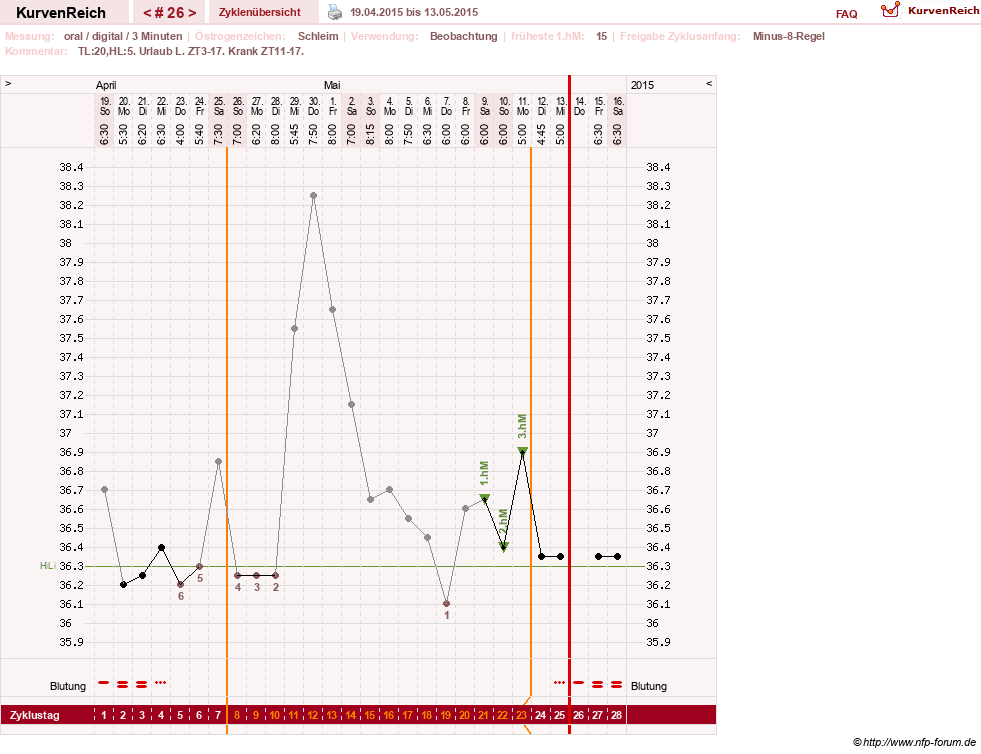
Task: Click the Schleim value after Östrogenzeichen
Action: (x=318, y=36)
